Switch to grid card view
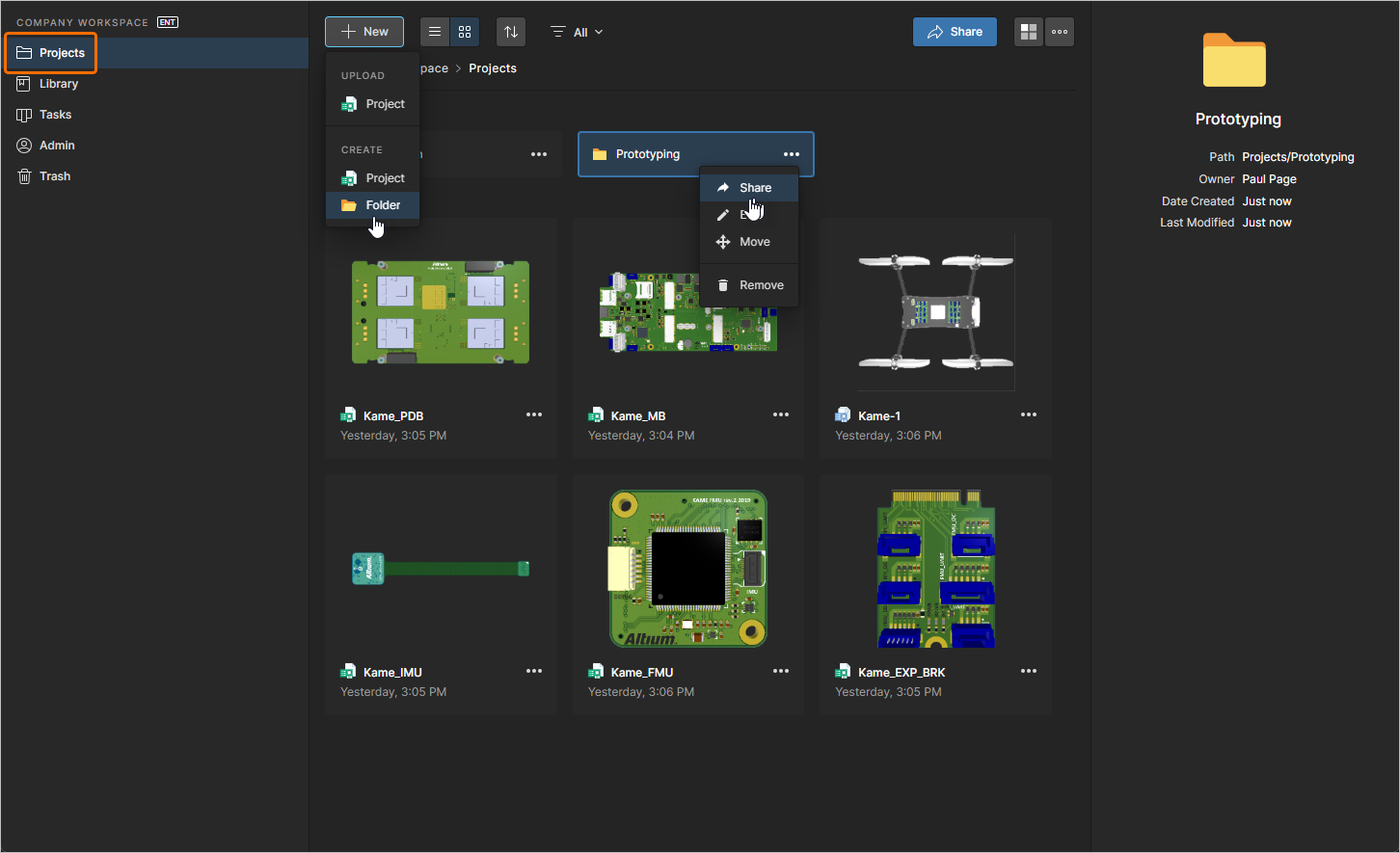This screenshot has width=1400, height=853. (x=464, y=31)
